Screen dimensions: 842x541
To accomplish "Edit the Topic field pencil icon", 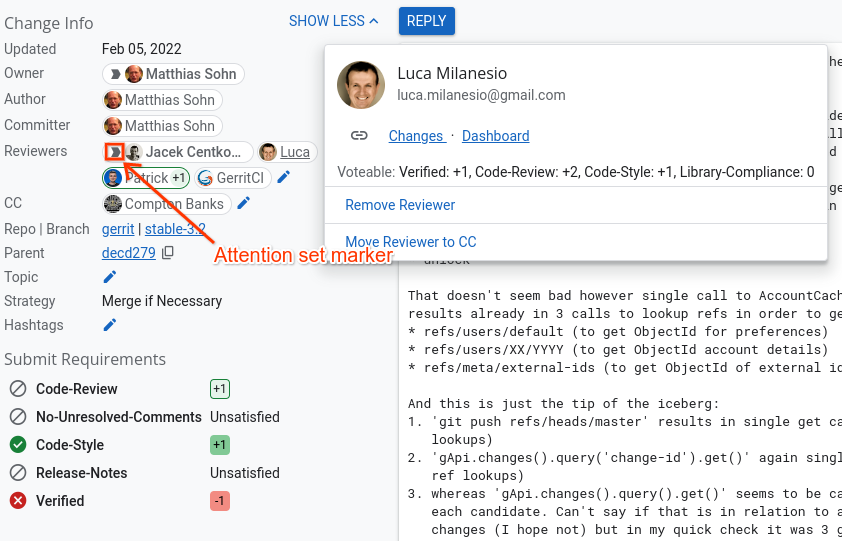I will coord(110,277).
